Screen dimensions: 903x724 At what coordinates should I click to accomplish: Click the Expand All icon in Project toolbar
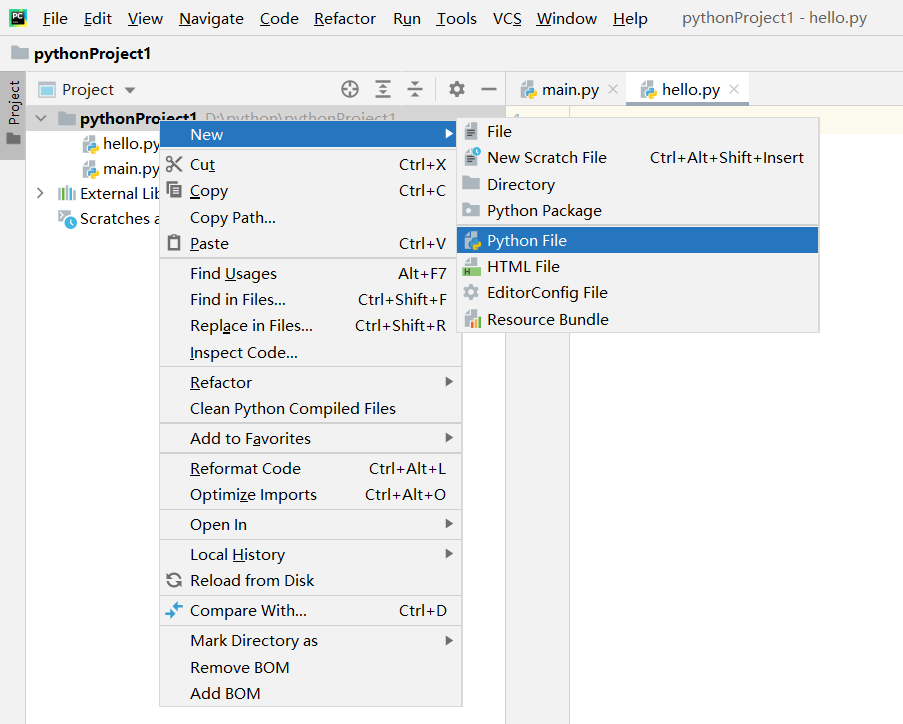click(383, 89)
